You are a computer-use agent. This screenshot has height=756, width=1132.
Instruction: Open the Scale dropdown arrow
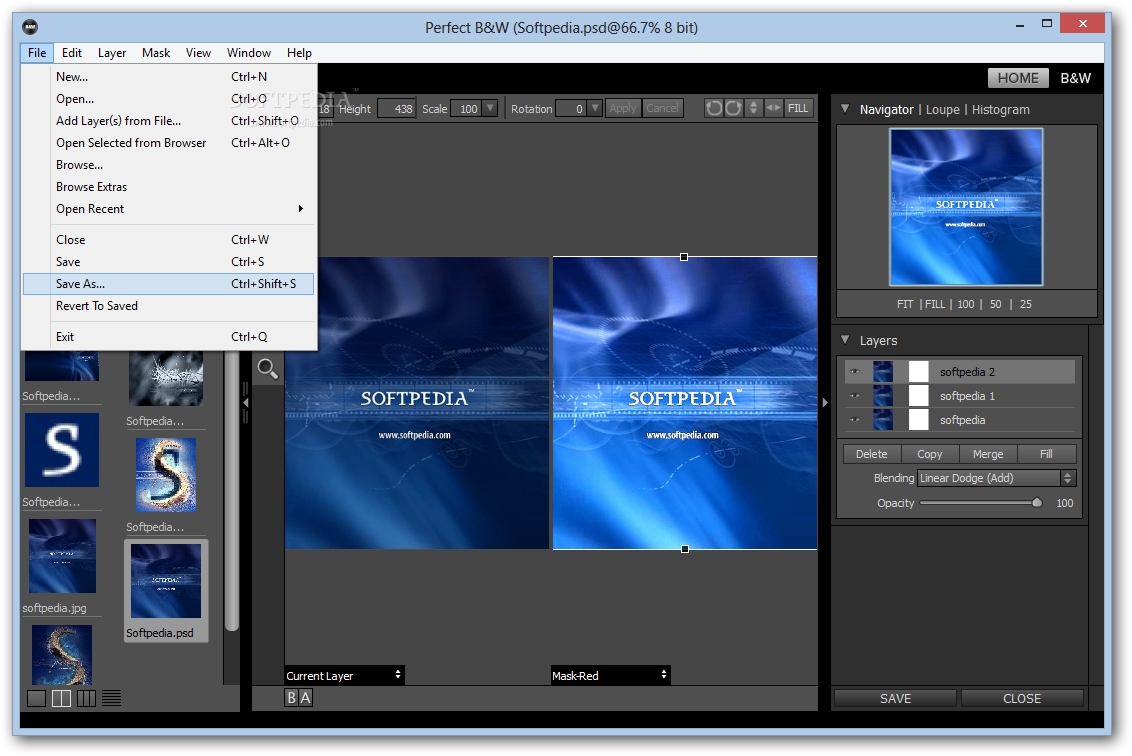click(490, 108)
